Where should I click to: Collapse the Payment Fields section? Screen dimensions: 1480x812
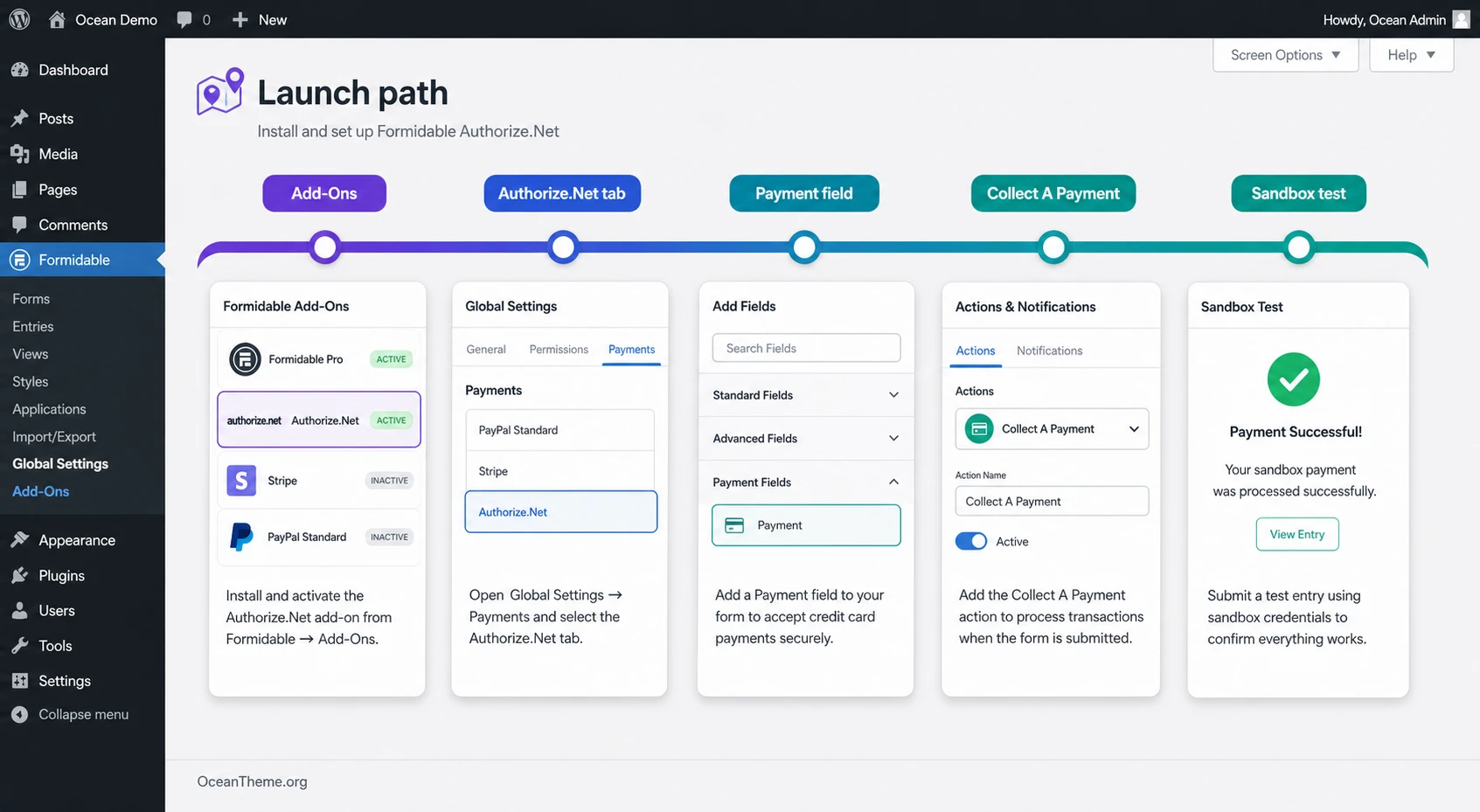point(806,482)
